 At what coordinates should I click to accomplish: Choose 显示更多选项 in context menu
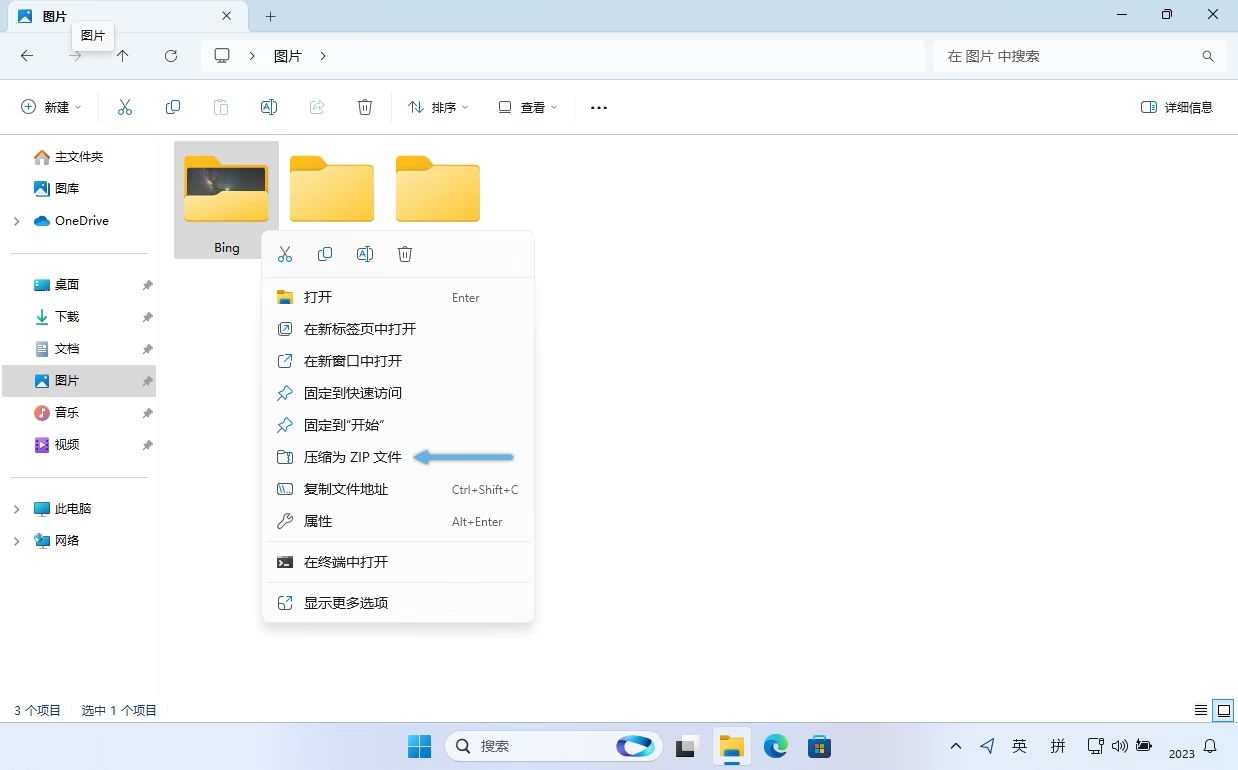click(346, 603)
